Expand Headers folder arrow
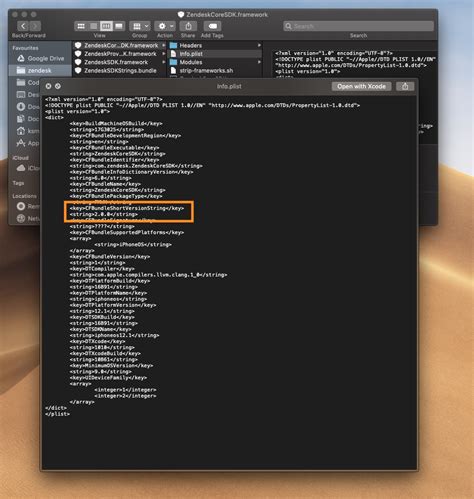 point(259,45)
